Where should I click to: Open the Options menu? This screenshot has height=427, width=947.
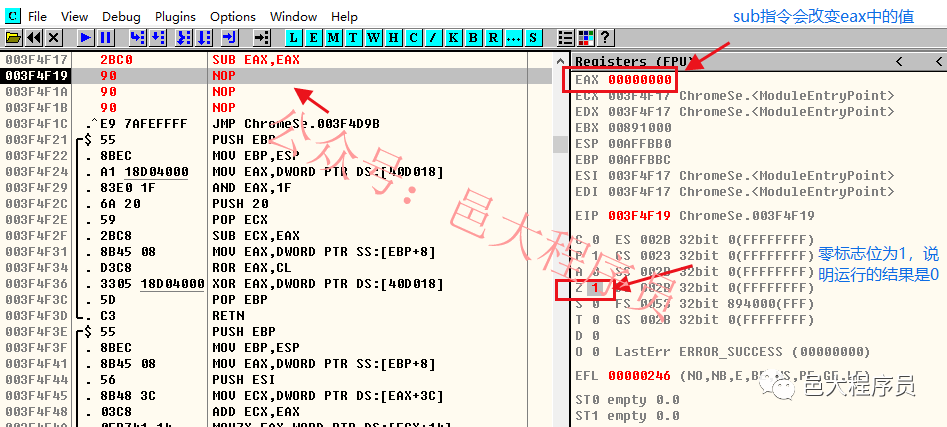point(233,17)
